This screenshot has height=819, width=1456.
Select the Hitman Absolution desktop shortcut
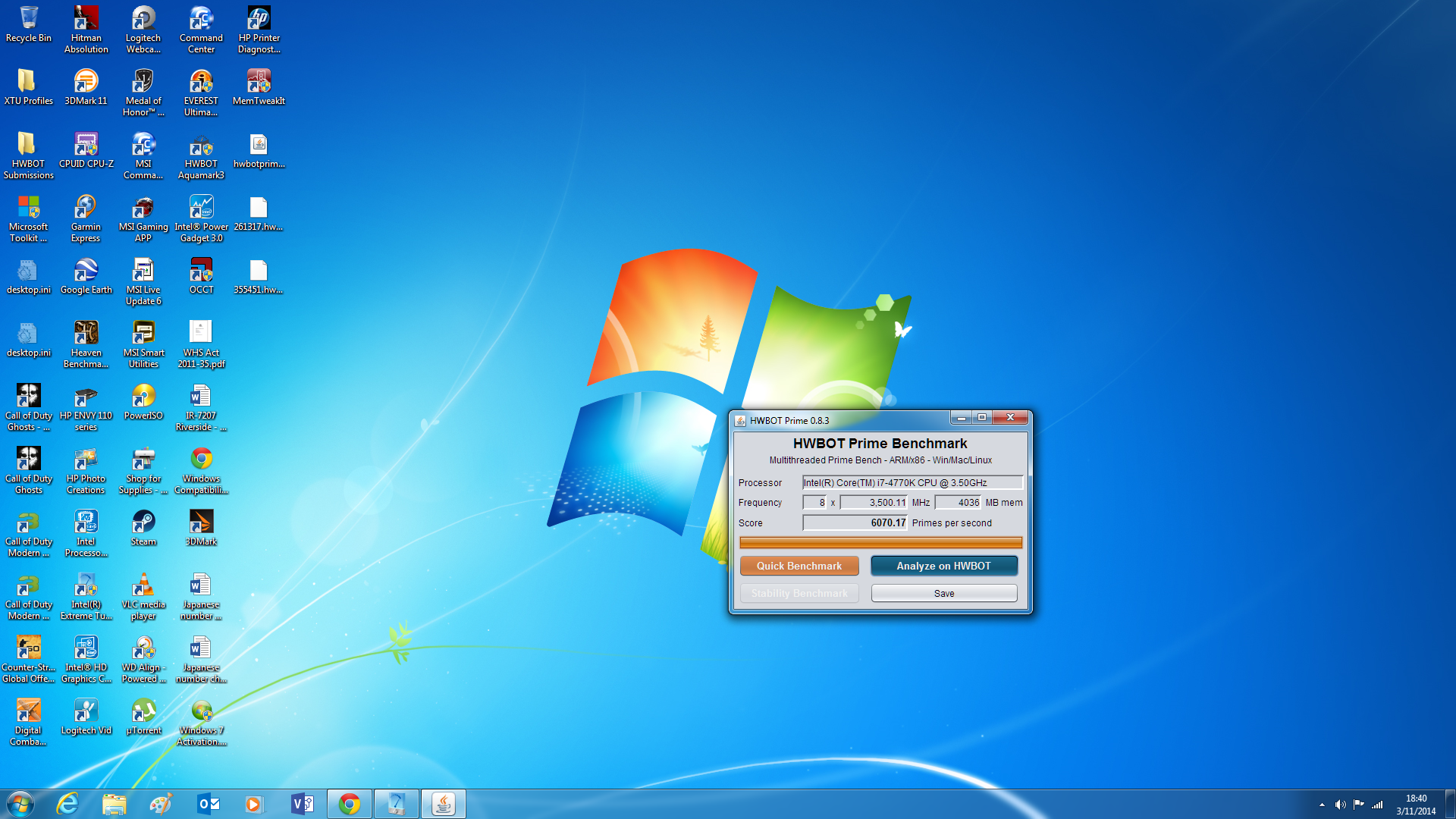[86, 30]
